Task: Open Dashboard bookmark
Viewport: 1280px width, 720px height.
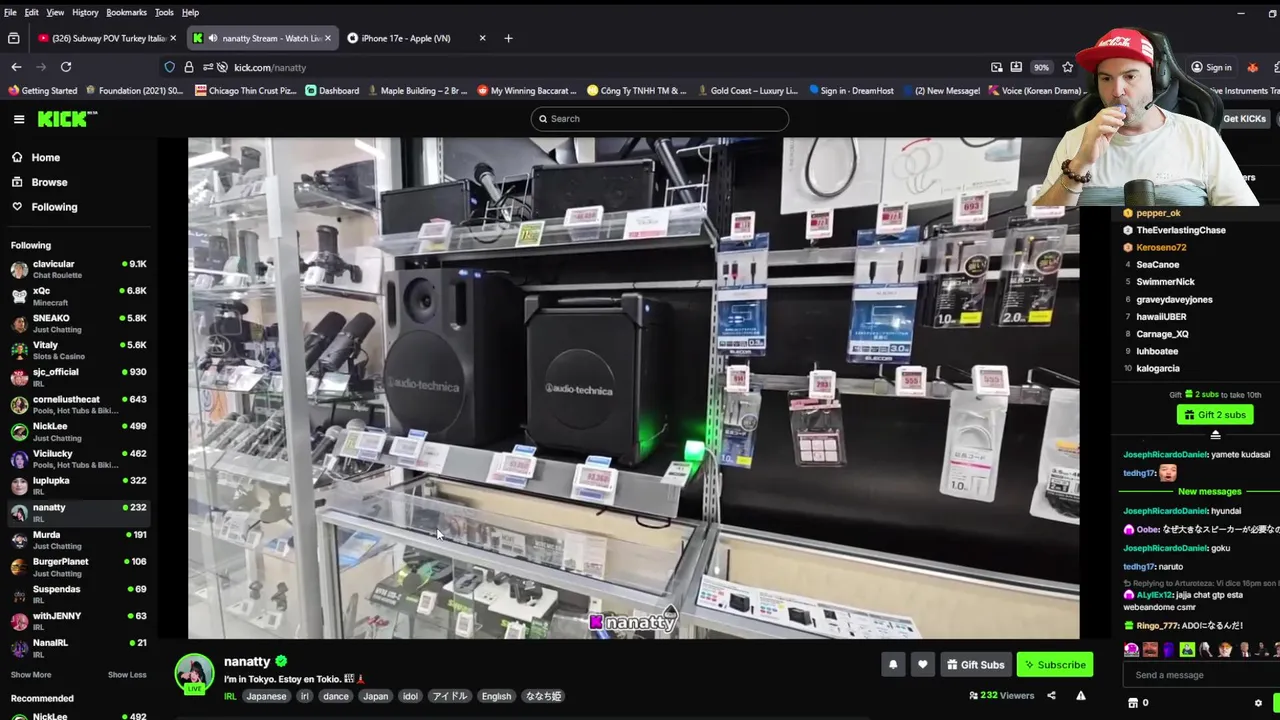Action: [332, 90]
